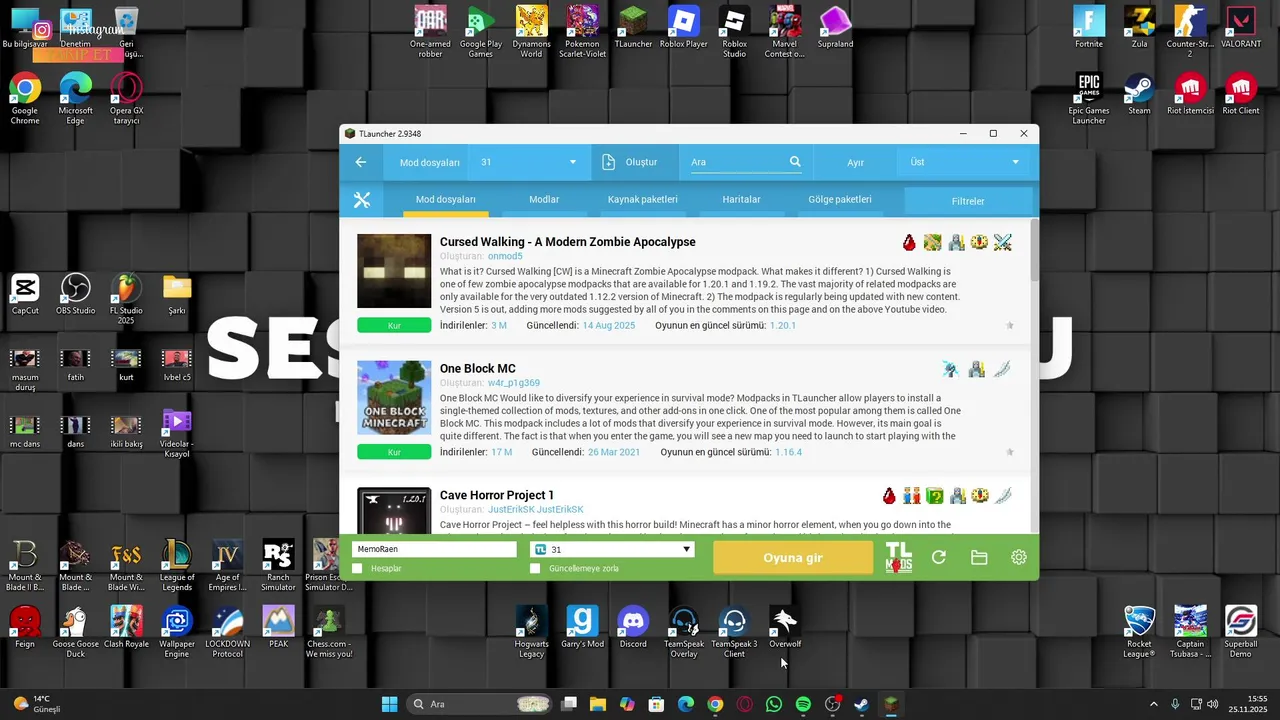Open the version dropdown showing 31 in bottom bar
Image resolution: width=1280 pixels, height=720 pixels.
[x=612, y=549]
